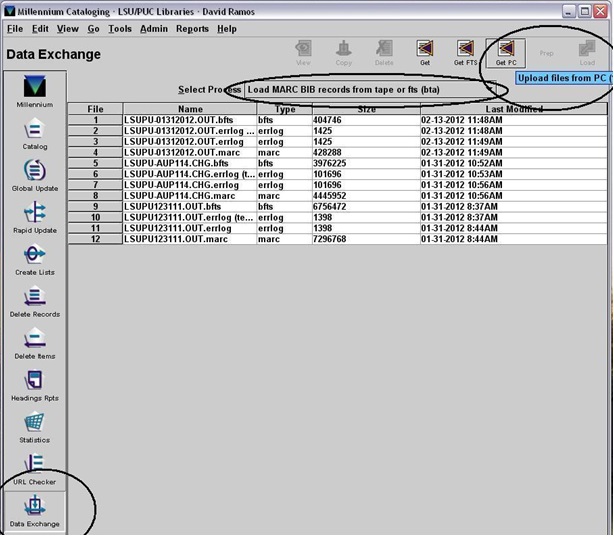The height and width of the screenshot is (537, 614).
Task: Launch Create Lists from sidebar
Action: click(x=35, y=258)
